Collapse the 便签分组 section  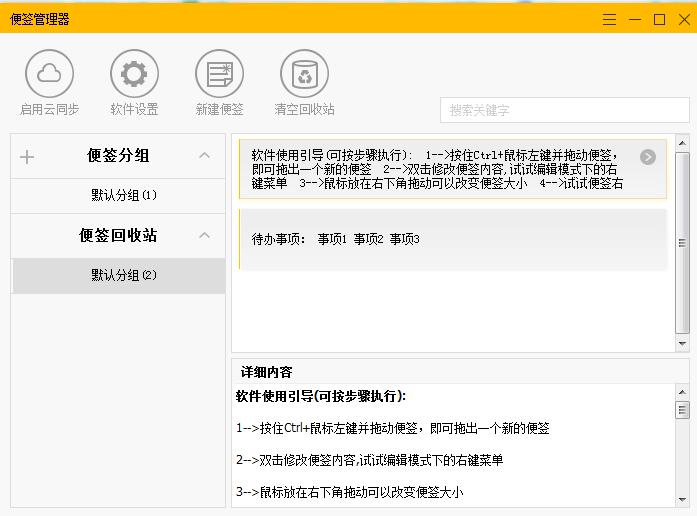point(204,156)
